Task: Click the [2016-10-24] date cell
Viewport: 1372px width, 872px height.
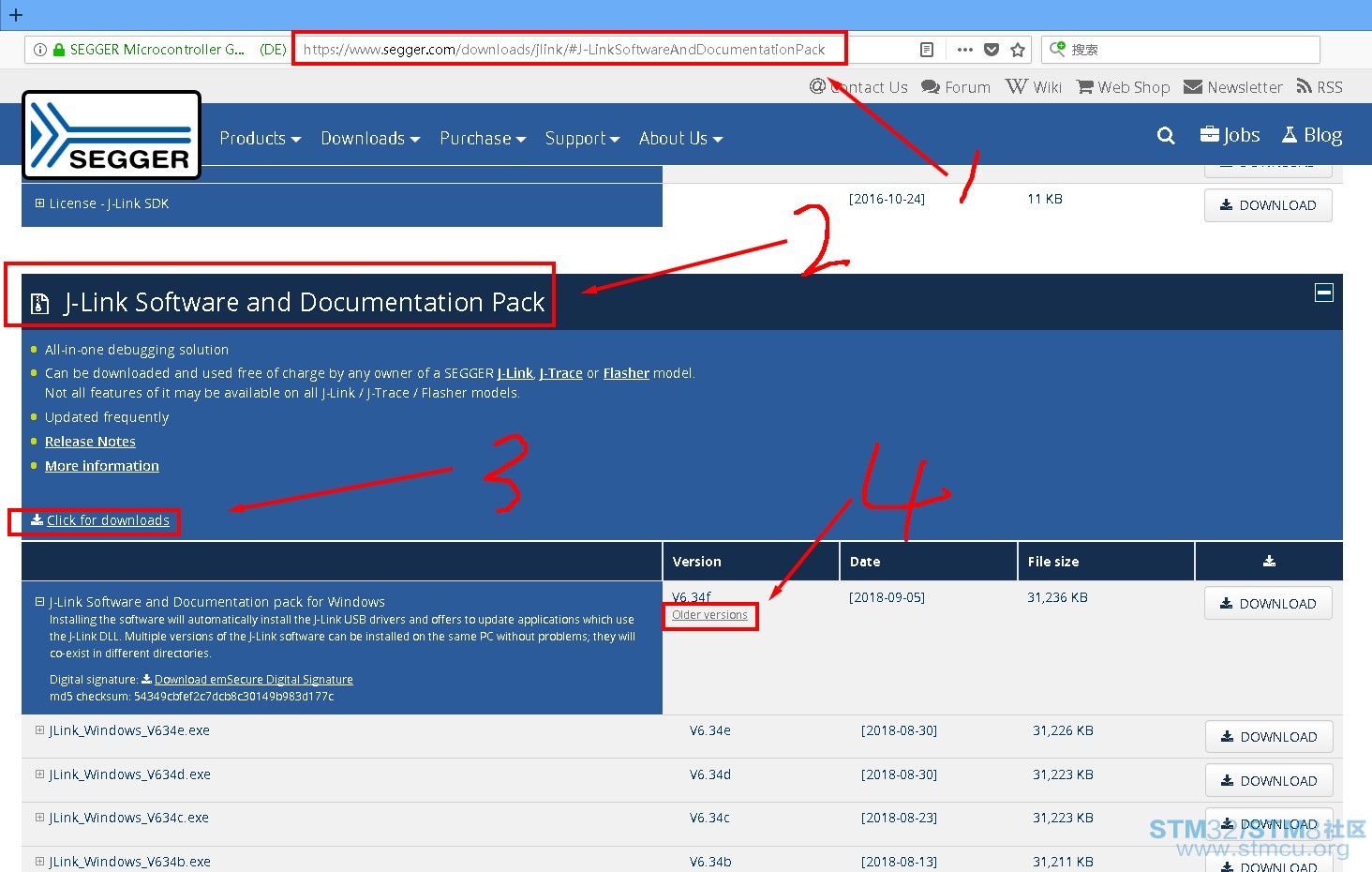Action: 887,199
